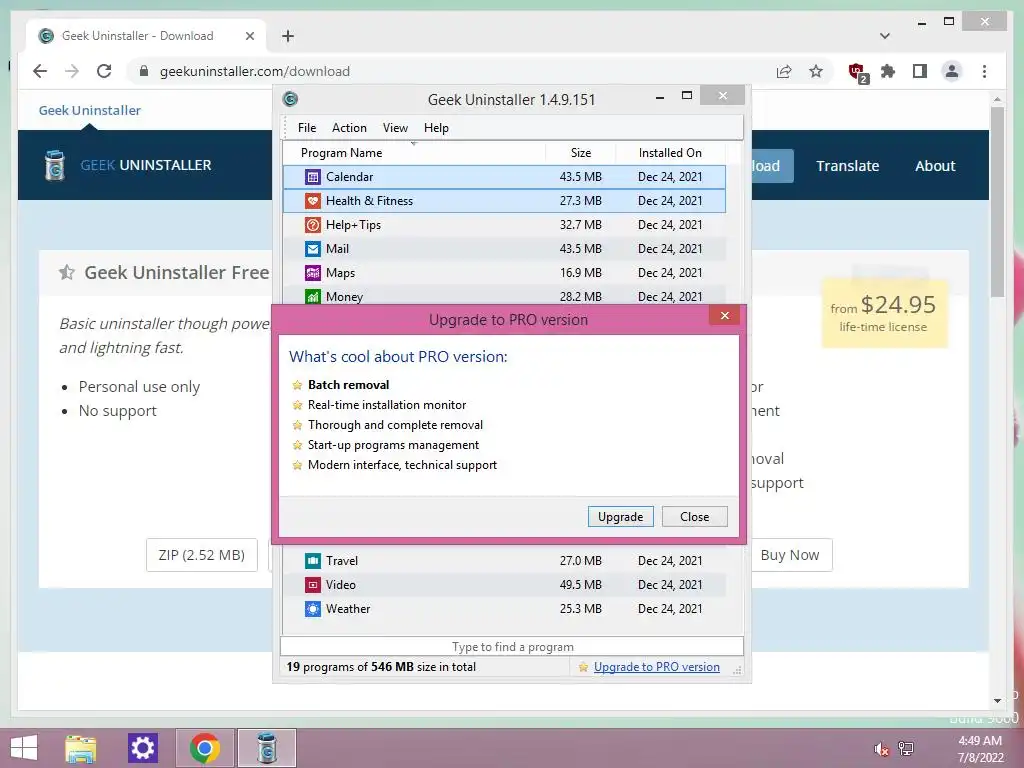Reload the page in Chrome

104,71
